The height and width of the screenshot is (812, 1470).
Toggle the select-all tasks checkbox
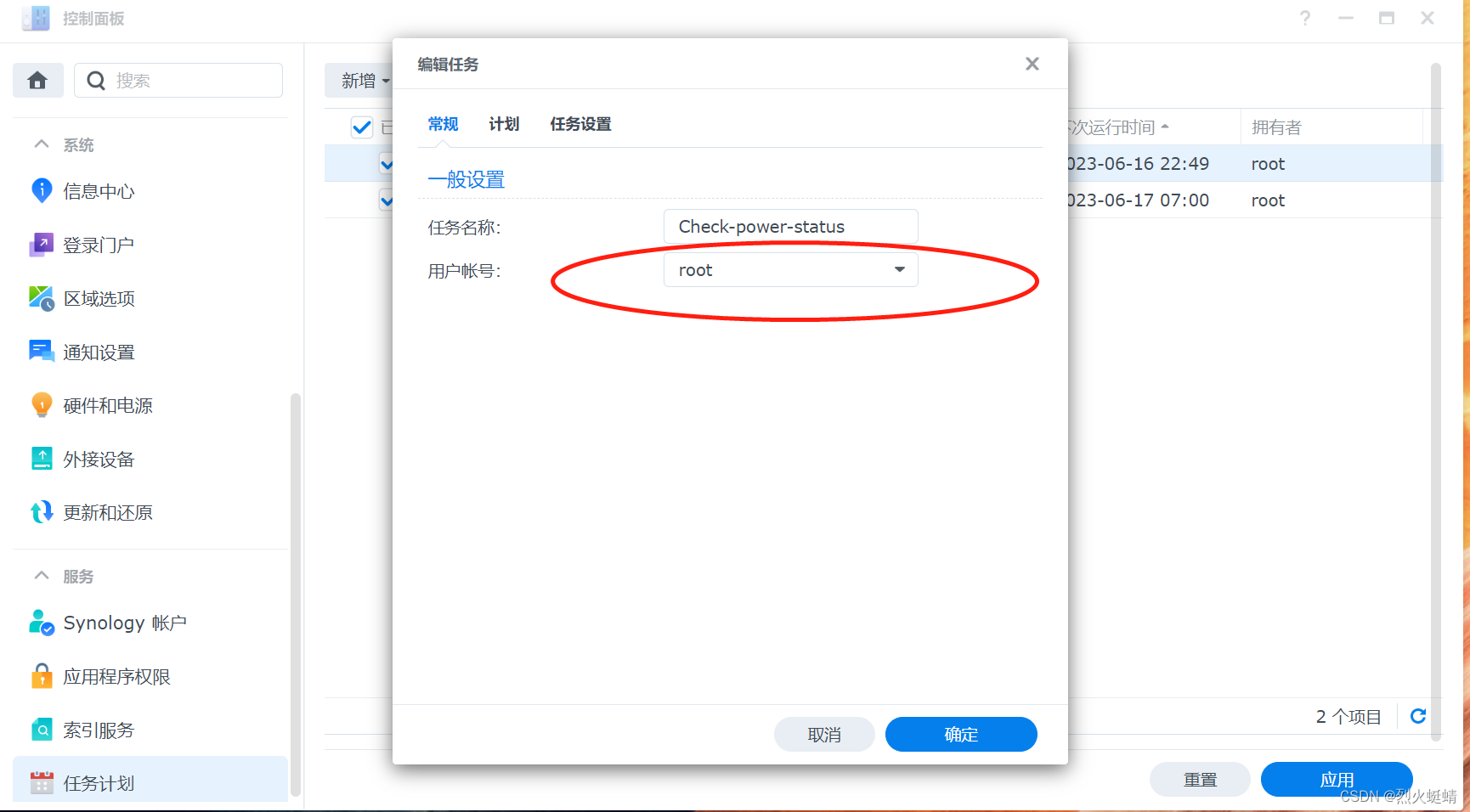pyautogui.click(x=361, y=127)
